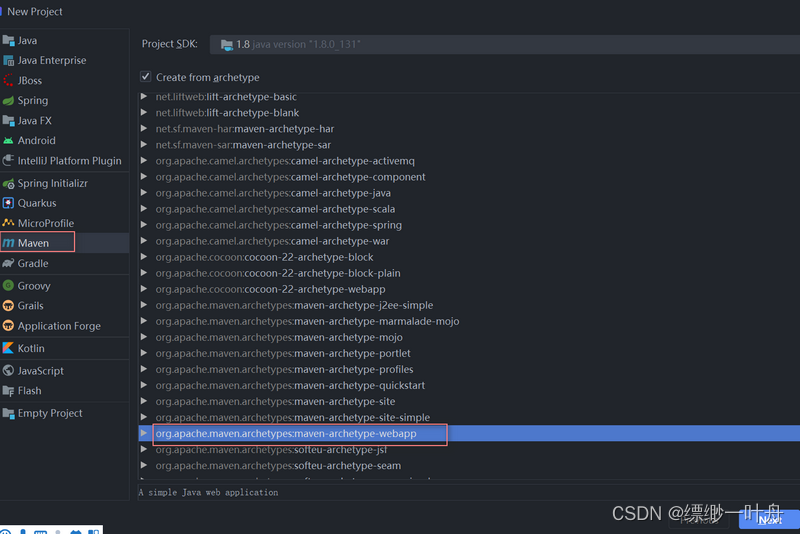The height and width of the screenshot is (534, 800).
Task: Select the Application Forge icon
Action: click(8, 326)
